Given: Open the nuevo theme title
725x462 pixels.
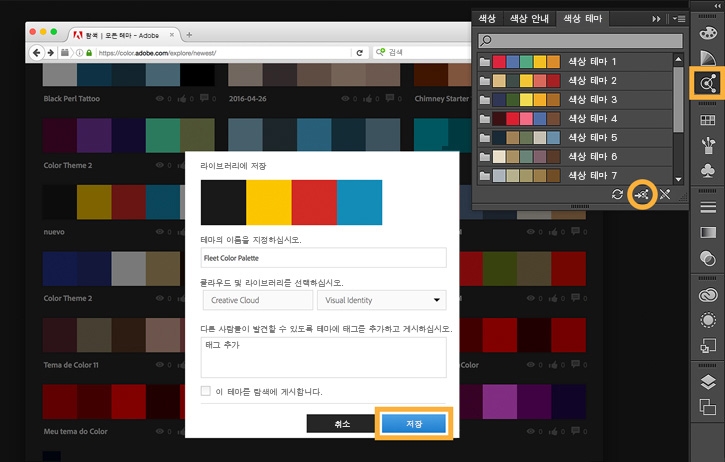Looking at the screenshot, I should 54,232.
